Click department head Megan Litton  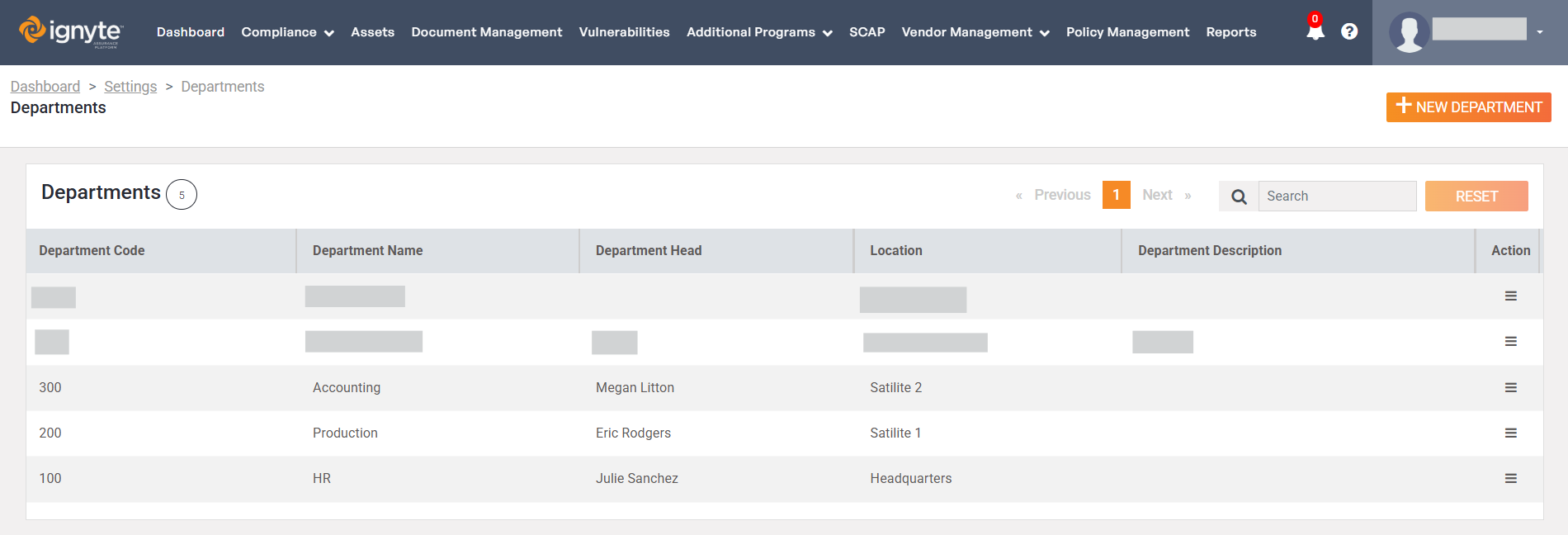pyautogui.click(x=635, y=387)
